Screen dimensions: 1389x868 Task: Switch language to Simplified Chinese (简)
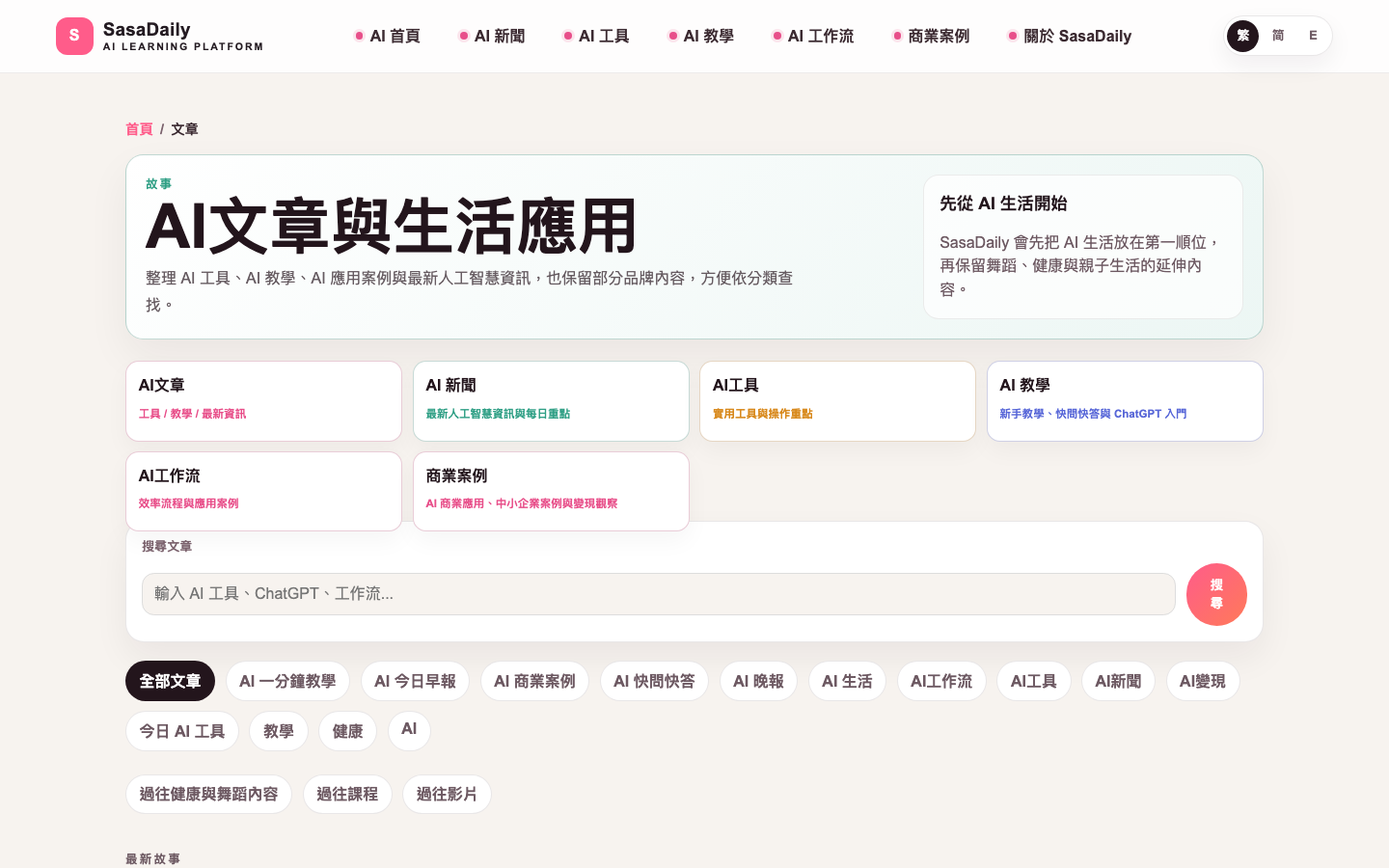click(x=1278, y=36)
